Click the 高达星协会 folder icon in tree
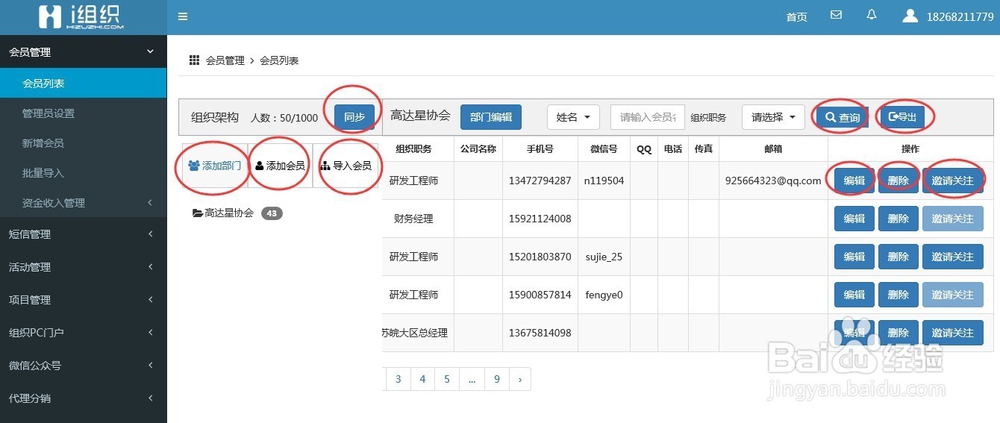Image resolution: width=1000 pixels, height=423 pixels. (198, 213)
